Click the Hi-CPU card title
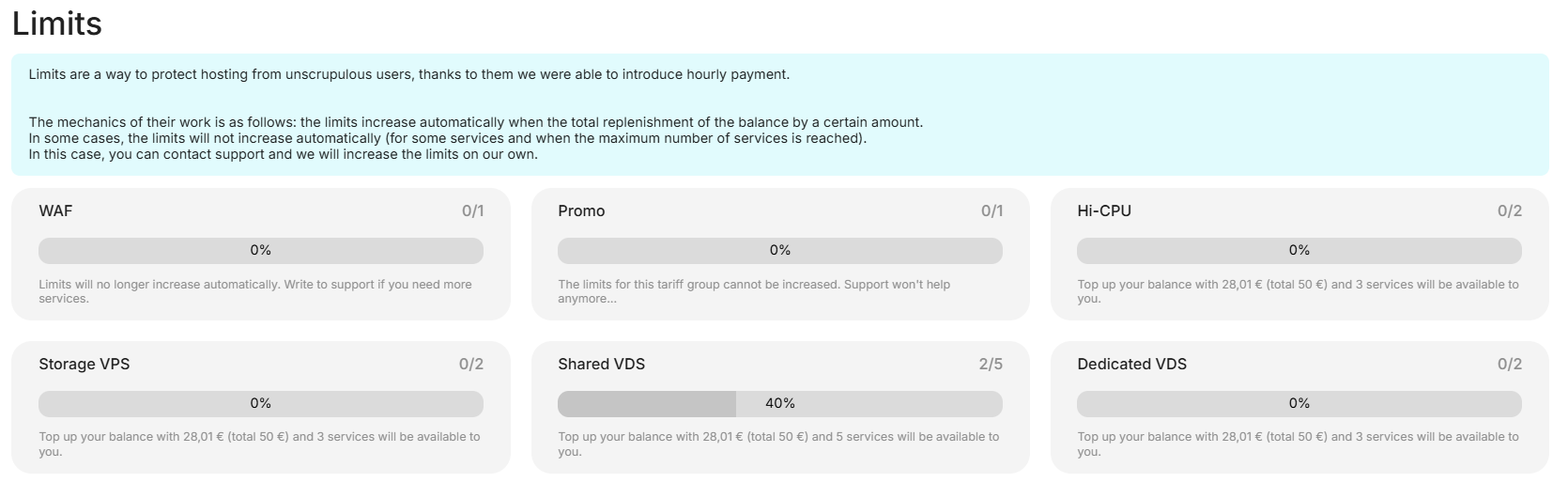This screenshot has width=1568, height=483. (x=1104, y=210)
